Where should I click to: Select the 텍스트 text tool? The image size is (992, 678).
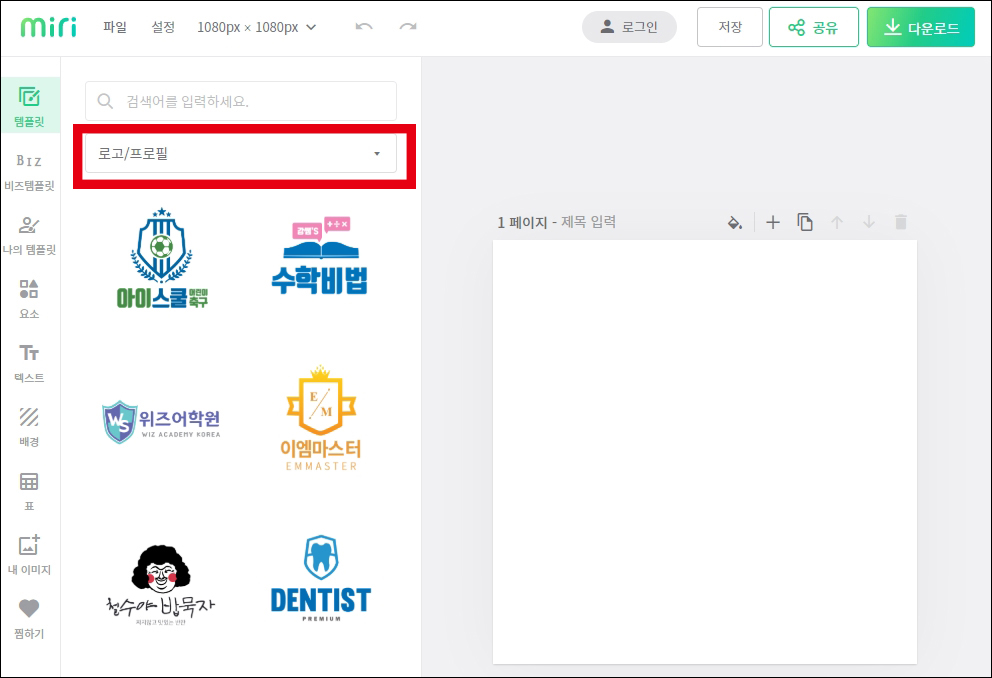click(30, 363)
